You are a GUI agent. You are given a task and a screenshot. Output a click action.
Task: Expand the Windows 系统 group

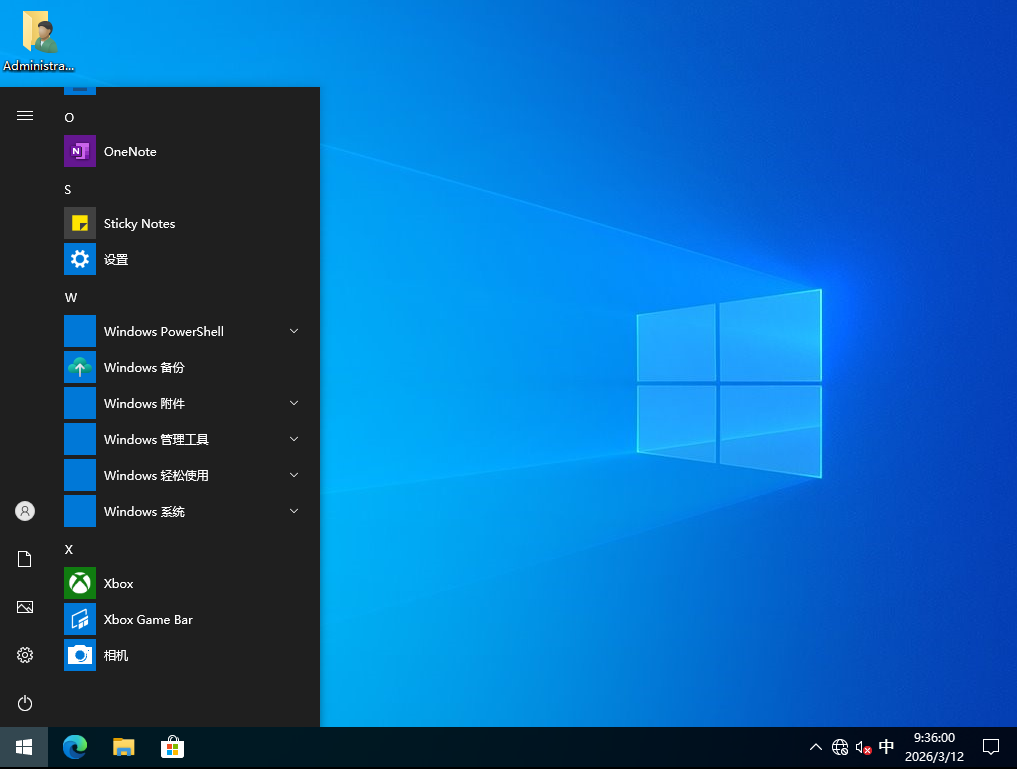pos(293,511)
